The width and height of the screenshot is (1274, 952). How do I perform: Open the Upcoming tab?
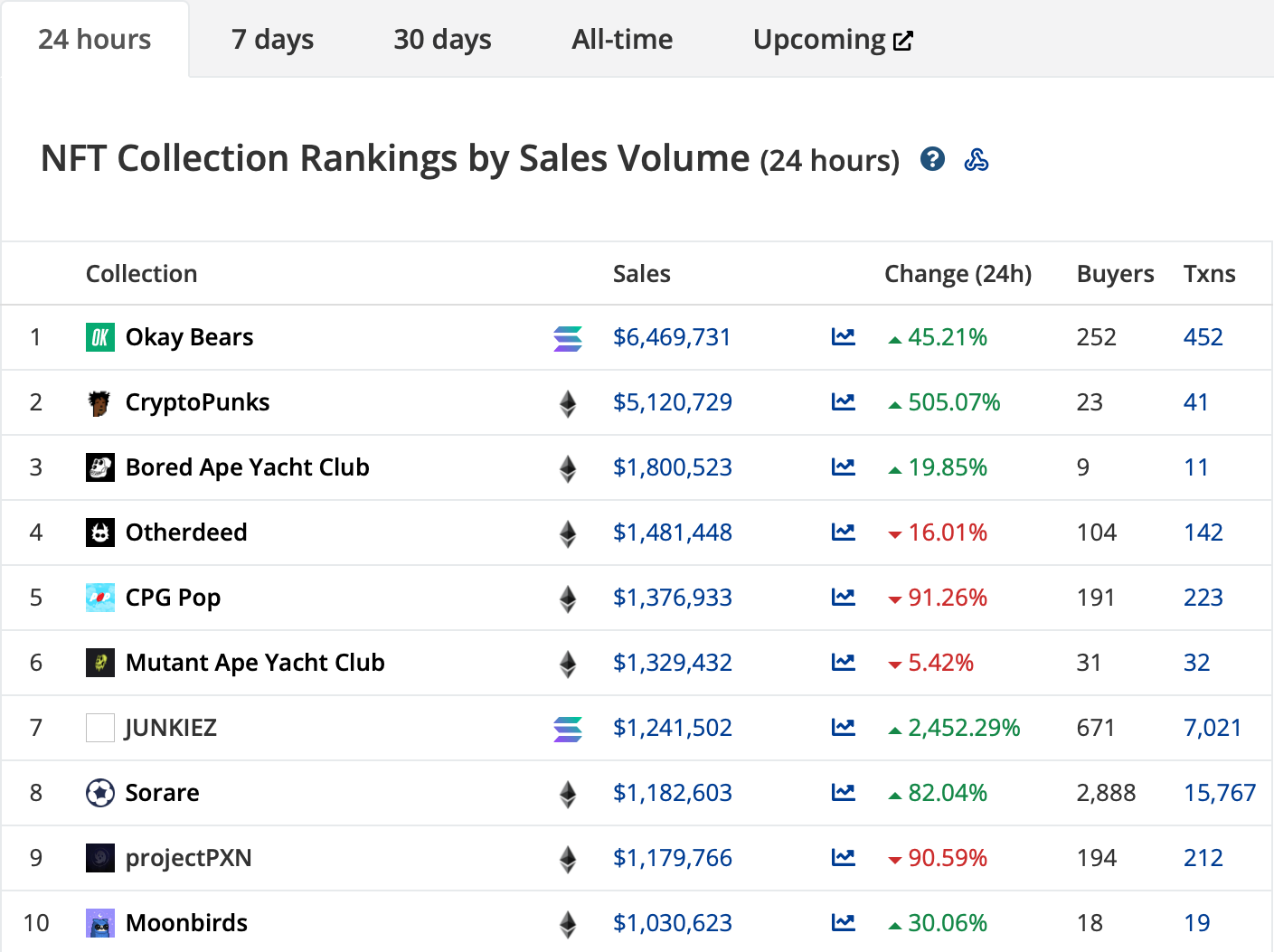coord(833,40)
